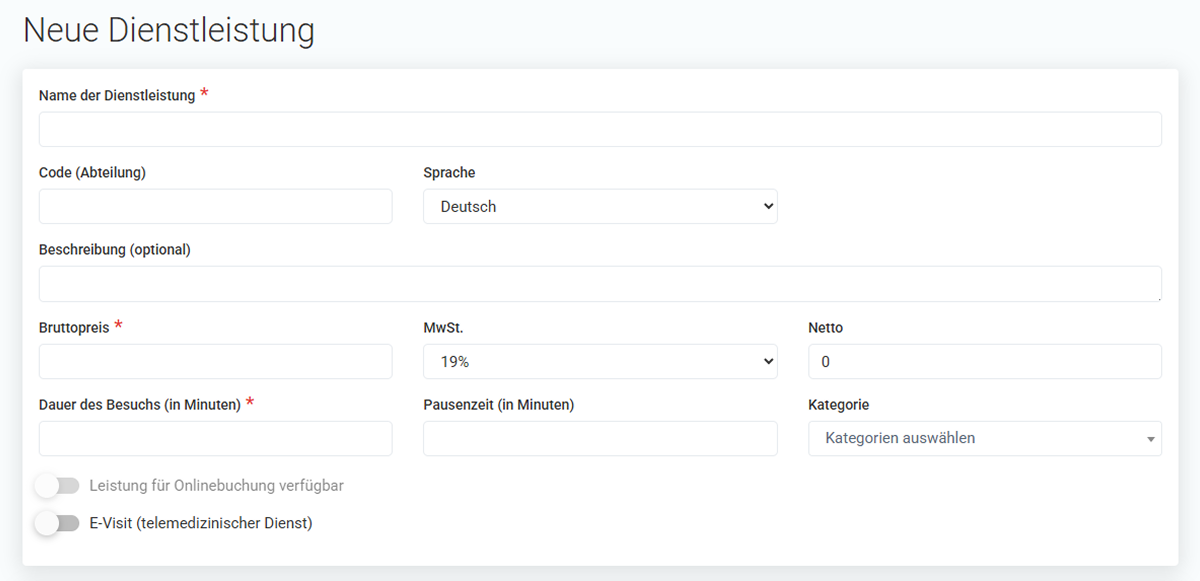The width and height of the screenshot is (1200, 581).
Task: Open the MwSt. dropdown showing 19%
Action: pos(600,362)
